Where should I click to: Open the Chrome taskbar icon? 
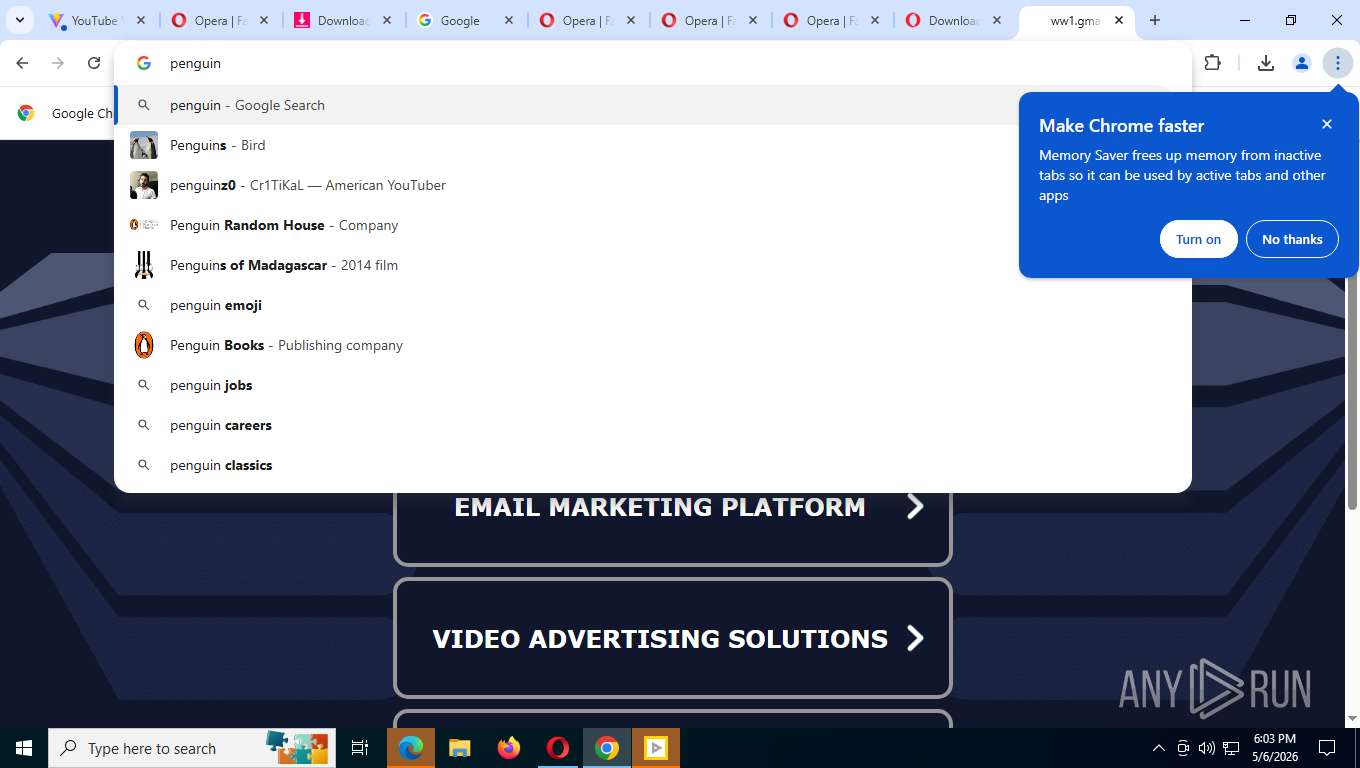click(607, 748)
